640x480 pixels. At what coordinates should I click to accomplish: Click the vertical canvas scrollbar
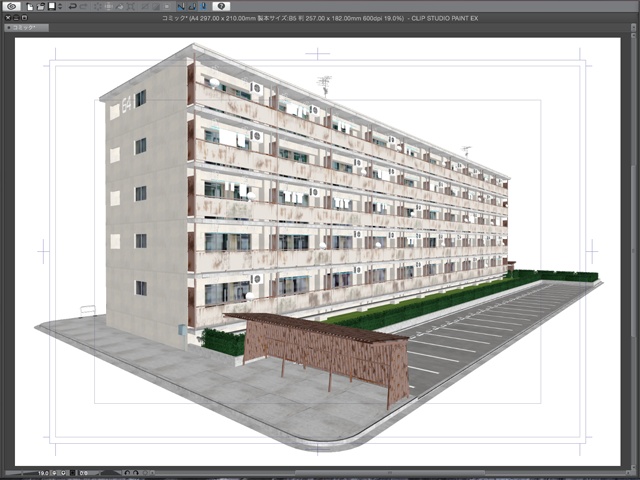pos(633,253)
